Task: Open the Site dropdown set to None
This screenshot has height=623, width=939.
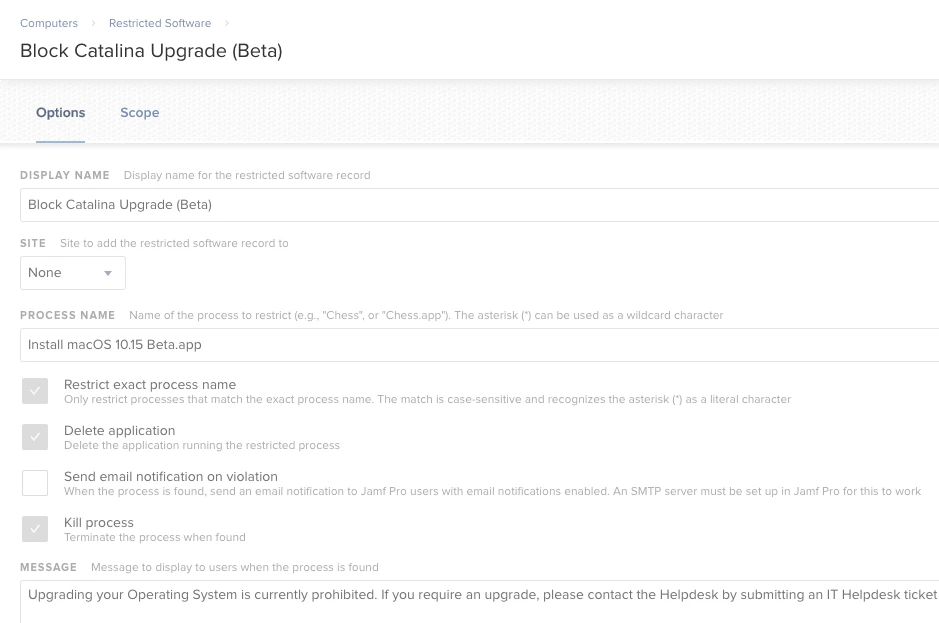Action: point(73,273)
